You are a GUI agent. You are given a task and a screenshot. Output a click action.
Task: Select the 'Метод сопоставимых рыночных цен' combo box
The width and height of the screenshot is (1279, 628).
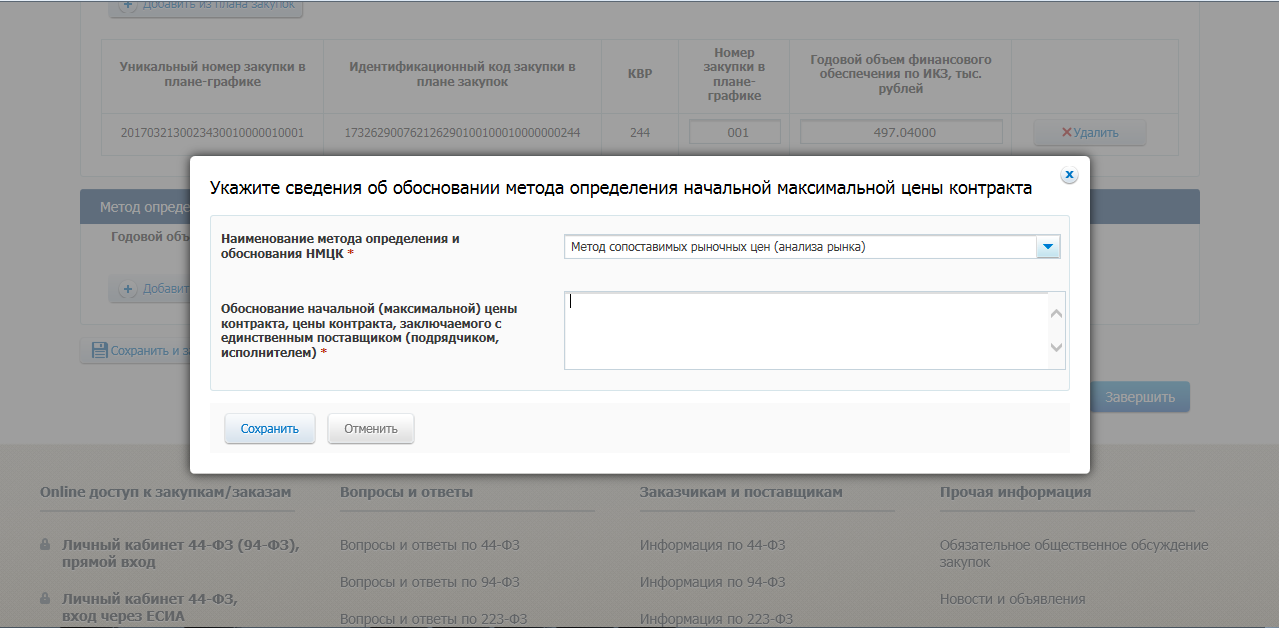(x=800, y=247)
